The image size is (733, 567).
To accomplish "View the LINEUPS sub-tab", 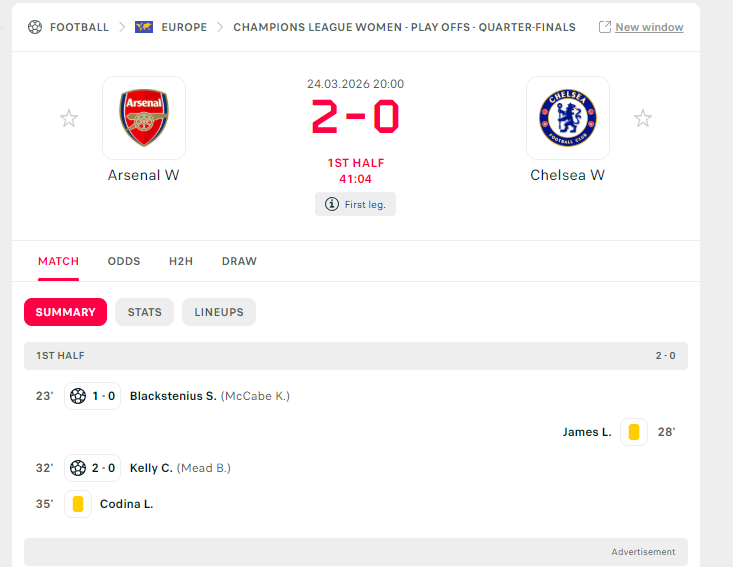I will click(219, 312).
